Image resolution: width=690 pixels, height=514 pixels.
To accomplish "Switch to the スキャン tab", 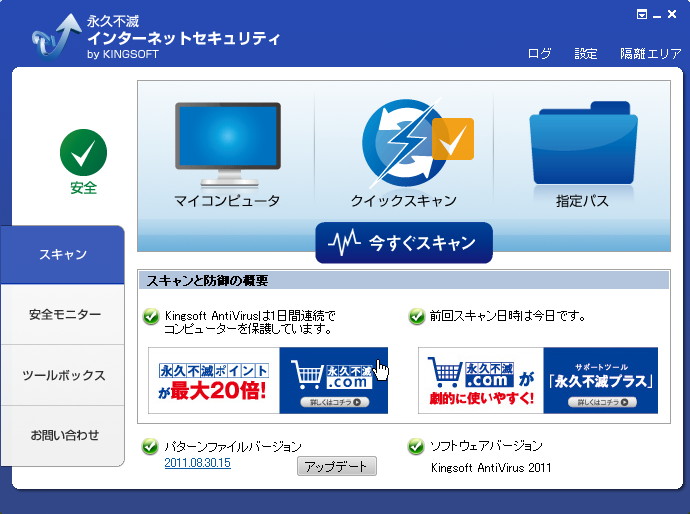I will (x=62, y=254).
